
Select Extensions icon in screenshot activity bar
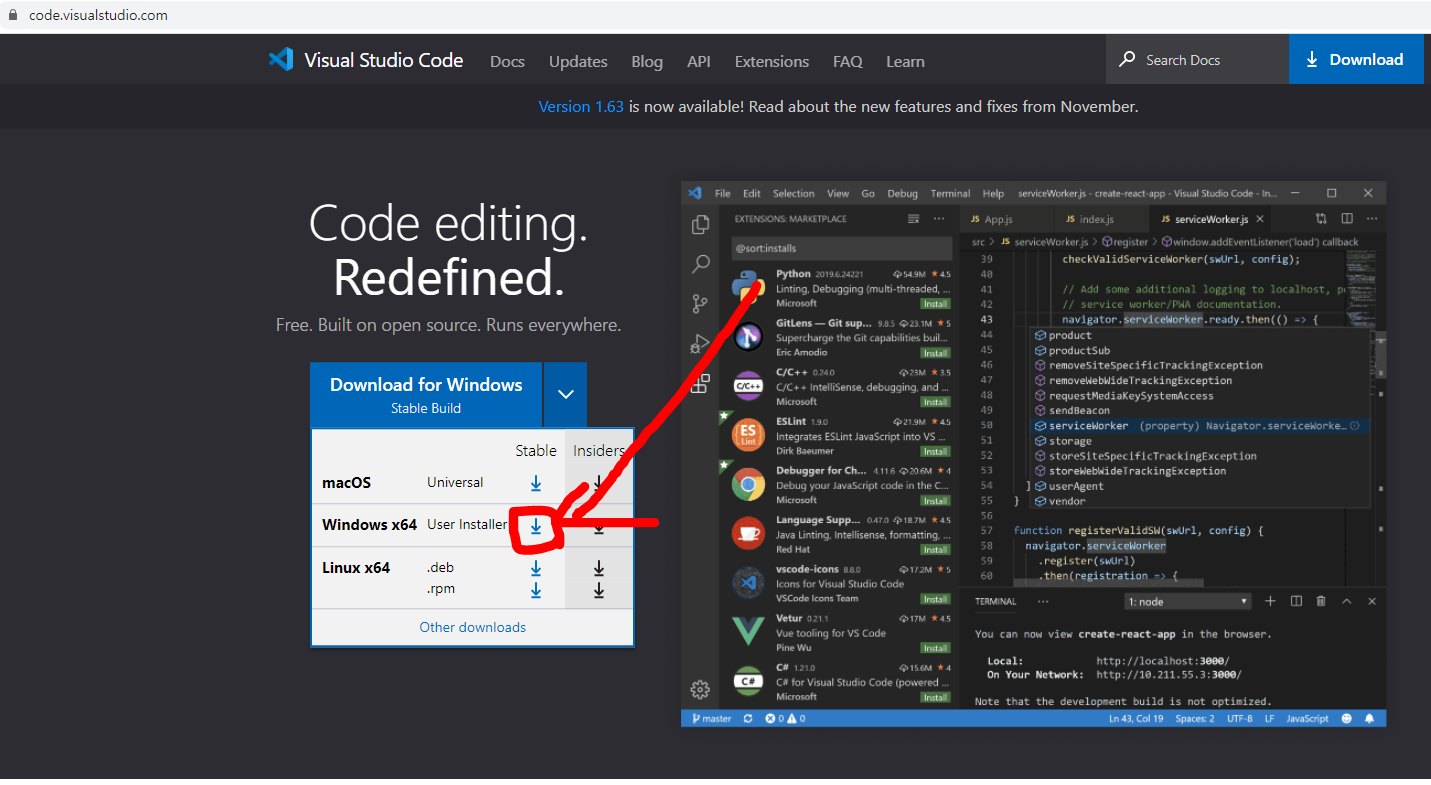[700, 383]
